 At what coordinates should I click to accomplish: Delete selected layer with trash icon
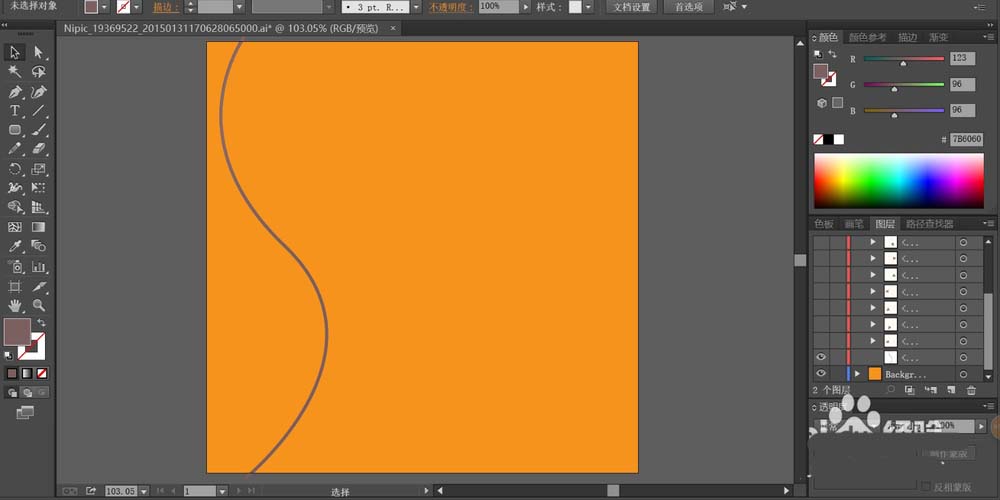[x=971, y=390]
